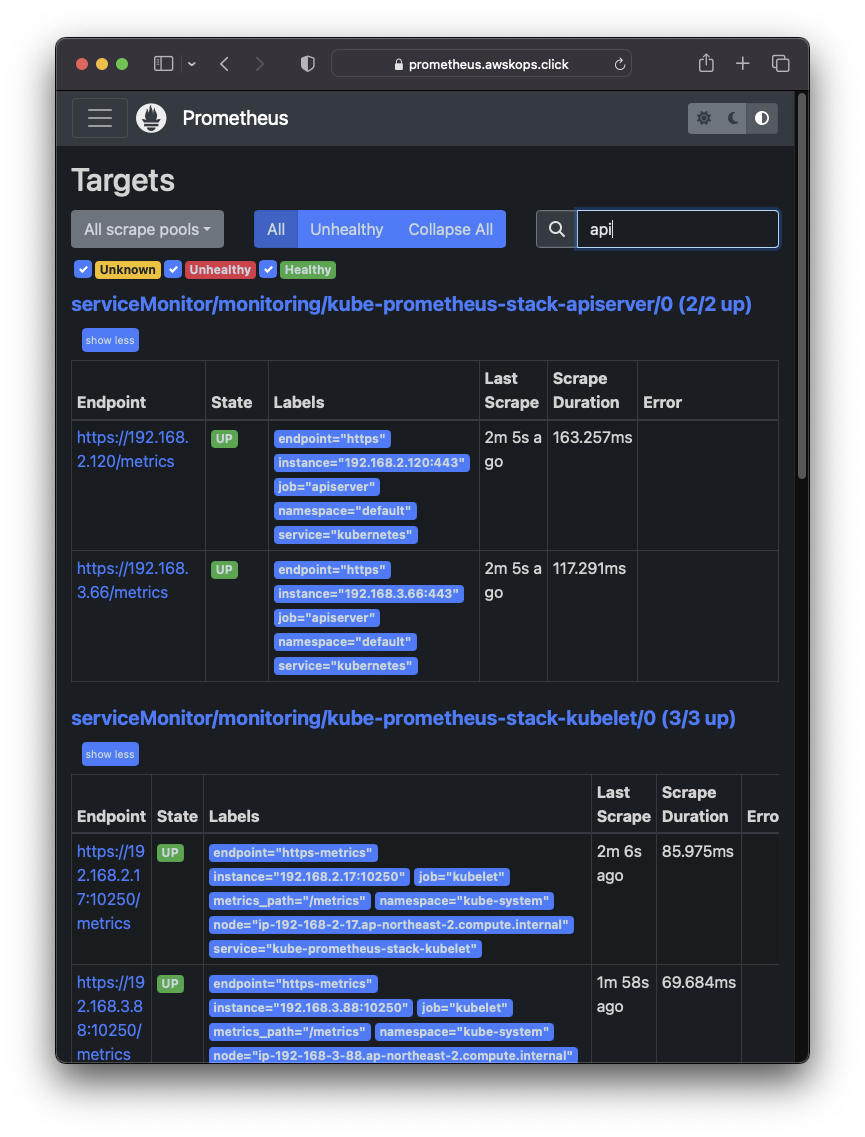Click UP state badge for 192.168.3.66

[224, 570]
